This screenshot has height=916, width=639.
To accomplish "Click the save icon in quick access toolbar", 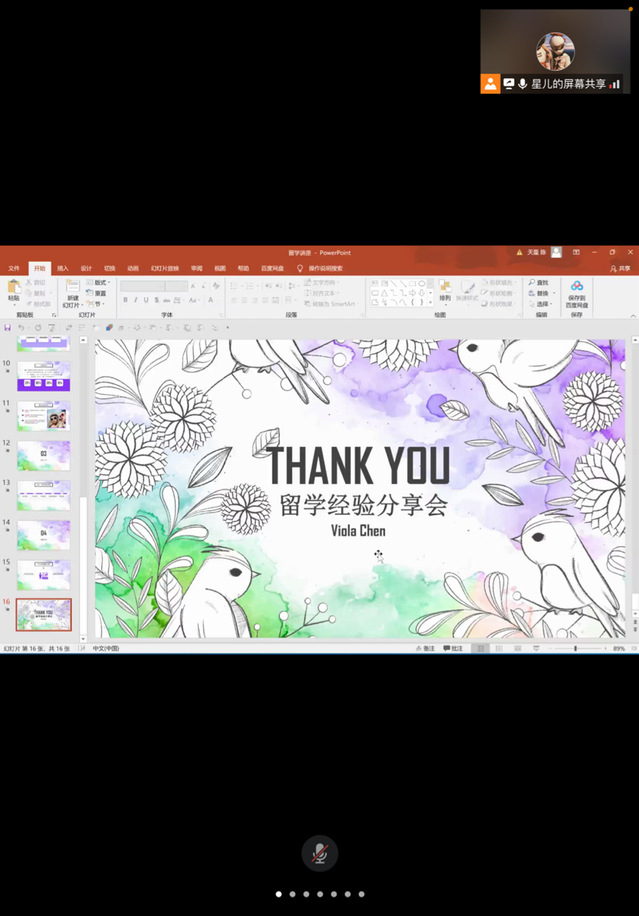I will tap(7, 327).
